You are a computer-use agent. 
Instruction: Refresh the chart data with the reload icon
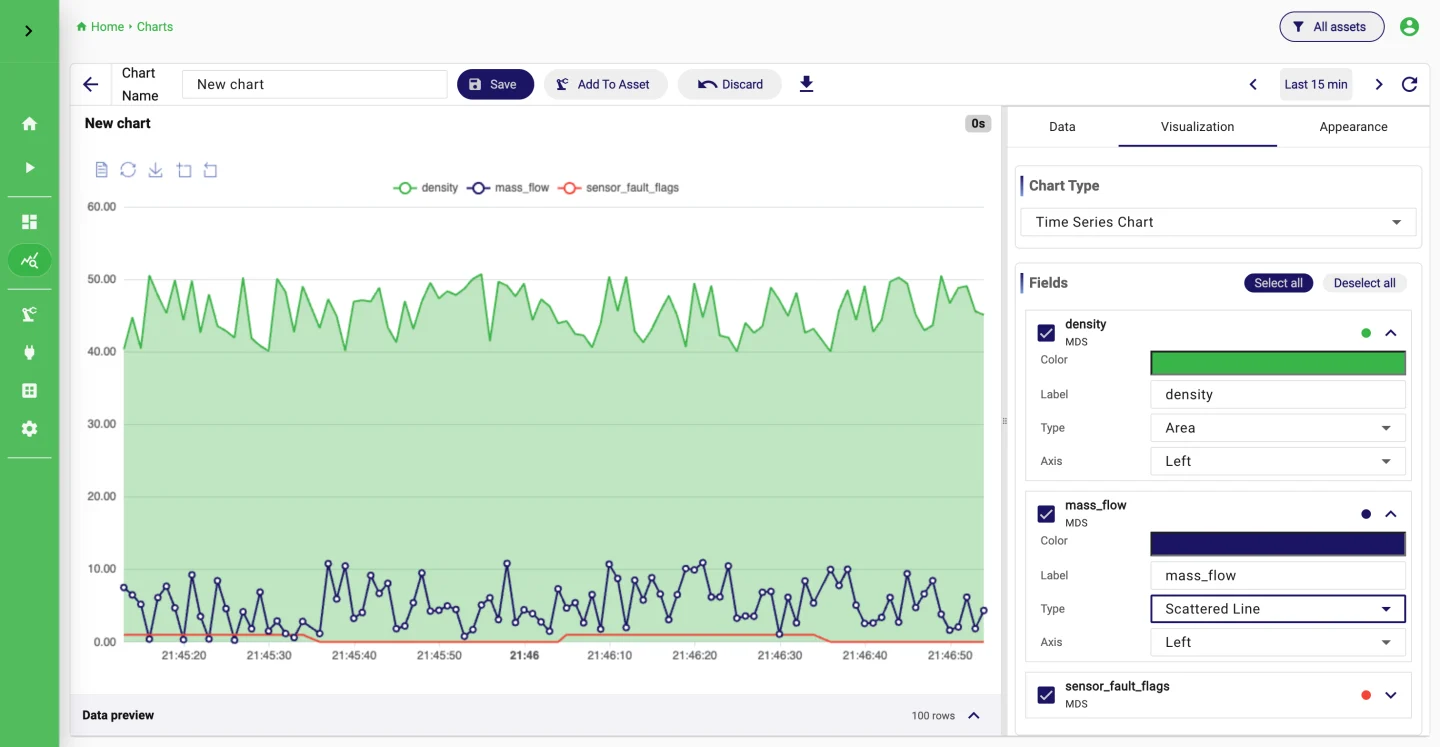[1410, 85]
